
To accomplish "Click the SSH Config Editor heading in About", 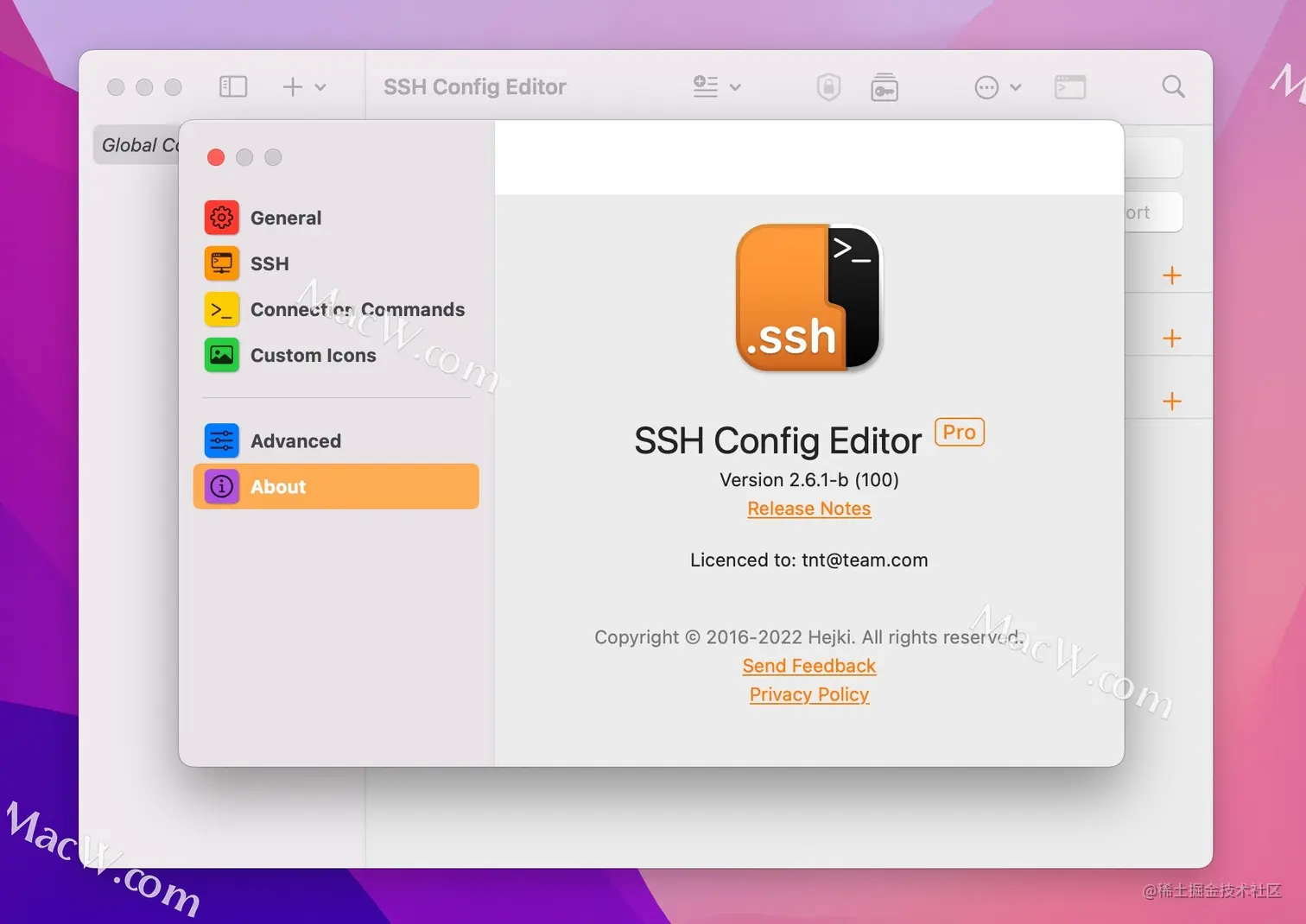I will pos(778,441).
